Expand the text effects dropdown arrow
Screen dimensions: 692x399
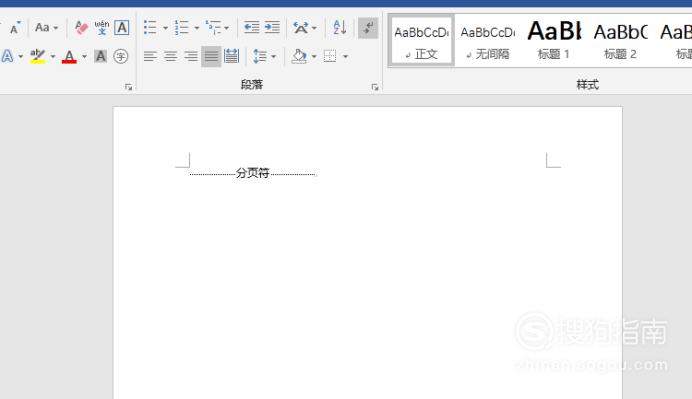[x=20, y=56]
